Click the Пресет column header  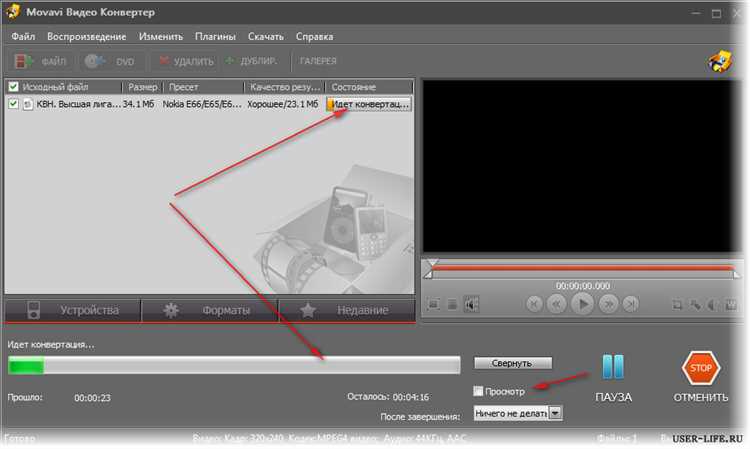pyautogui.click(x=204, y=87)
